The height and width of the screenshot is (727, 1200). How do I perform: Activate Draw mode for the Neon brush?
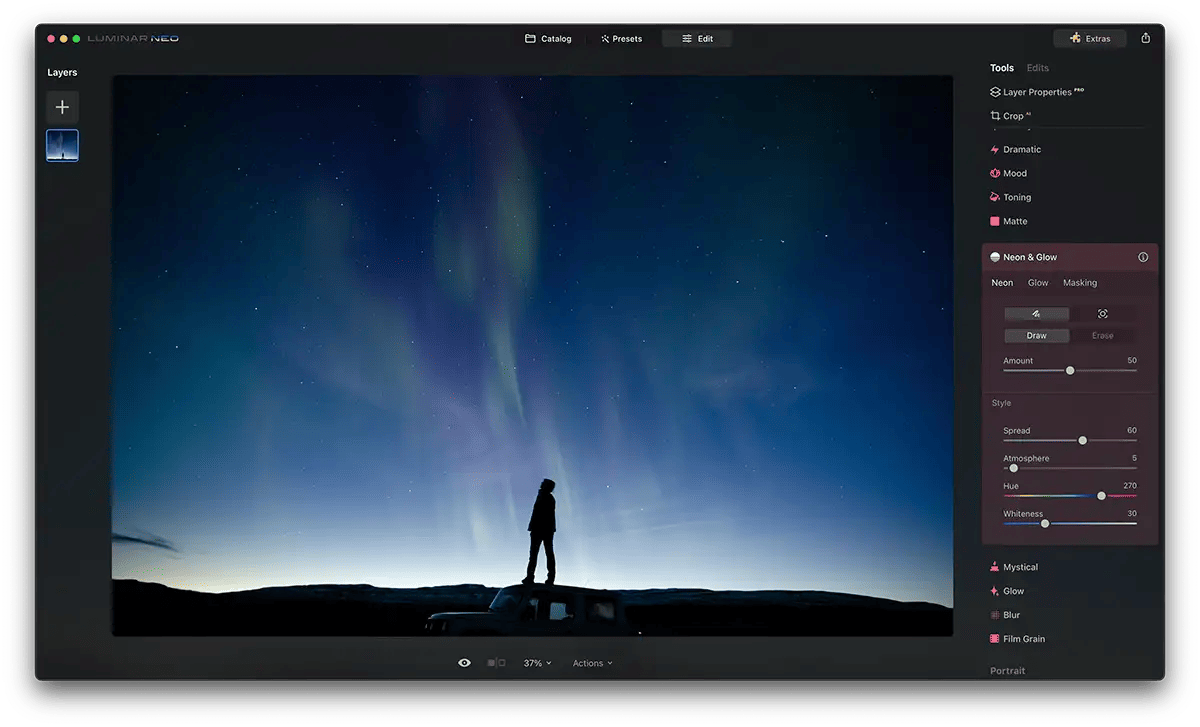pyautogui.click(x=1036, y=335)
